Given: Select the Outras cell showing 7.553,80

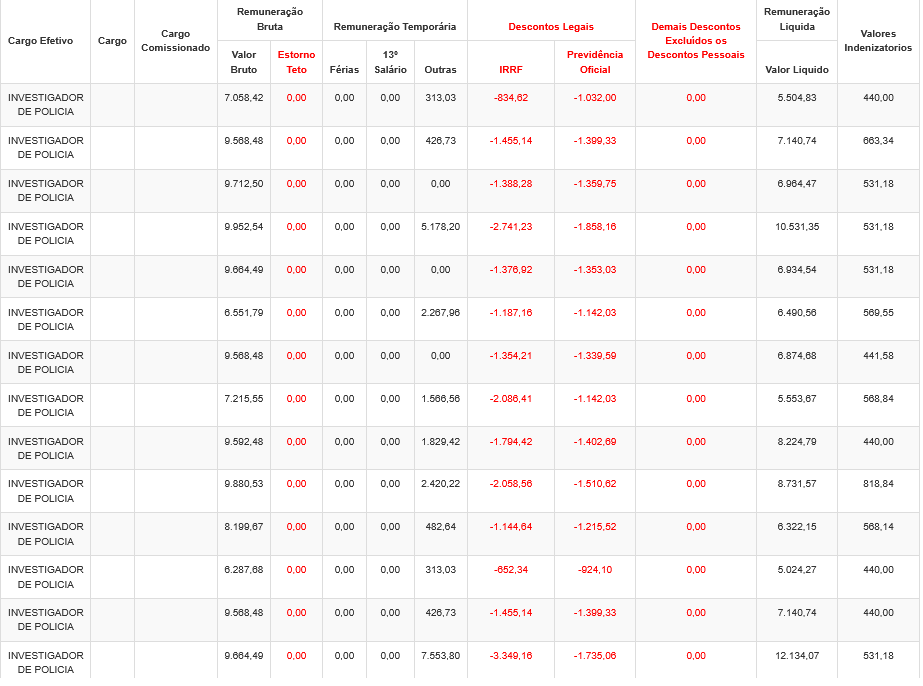Looking at the screenshot, I should (440, 656).
